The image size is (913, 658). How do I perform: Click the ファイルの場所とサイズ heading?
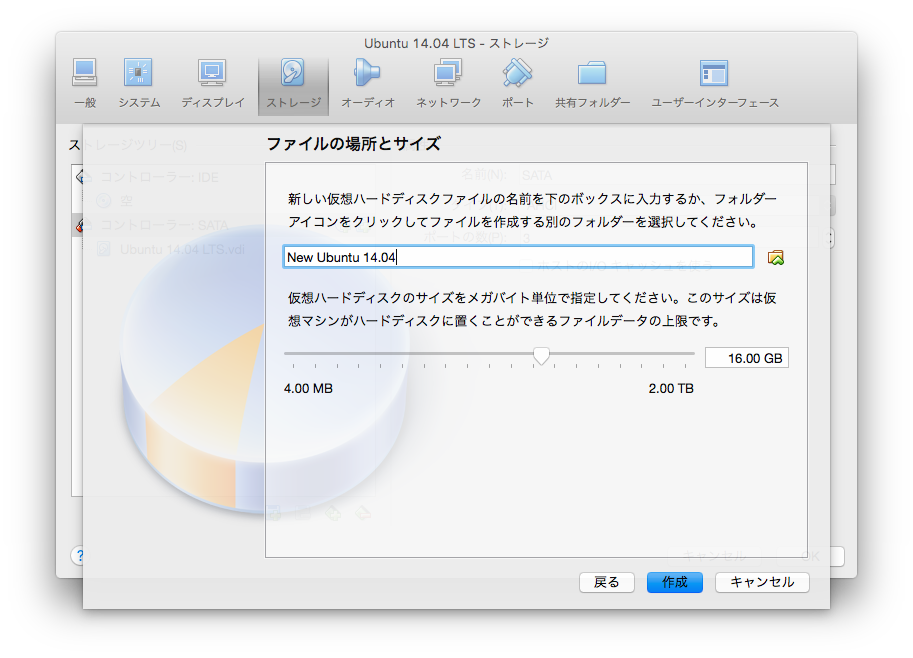(x=353, y=144)
